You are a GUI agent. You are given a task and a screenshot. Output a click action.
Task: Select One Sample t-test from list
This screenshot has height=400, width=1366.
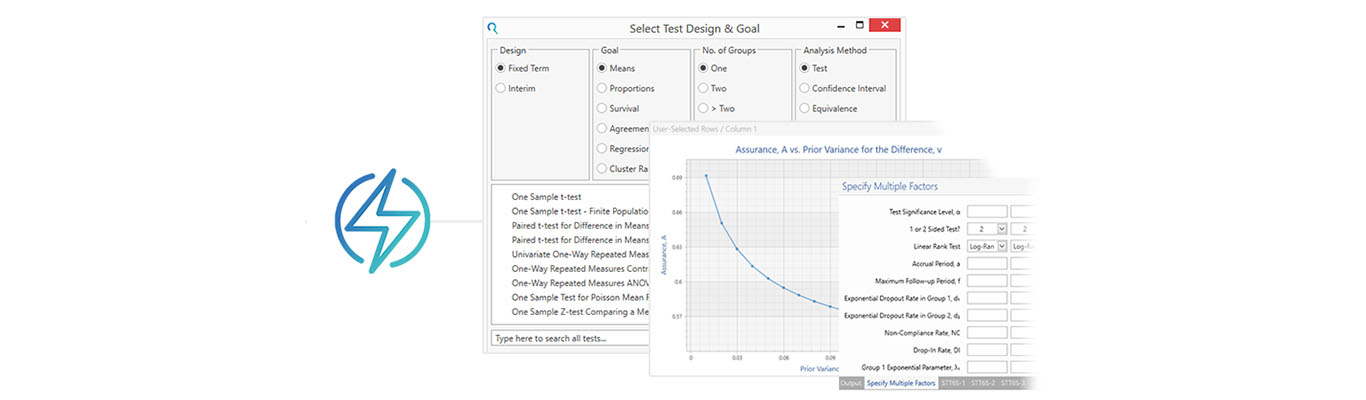pyautogui.click(x=546, y=197)
